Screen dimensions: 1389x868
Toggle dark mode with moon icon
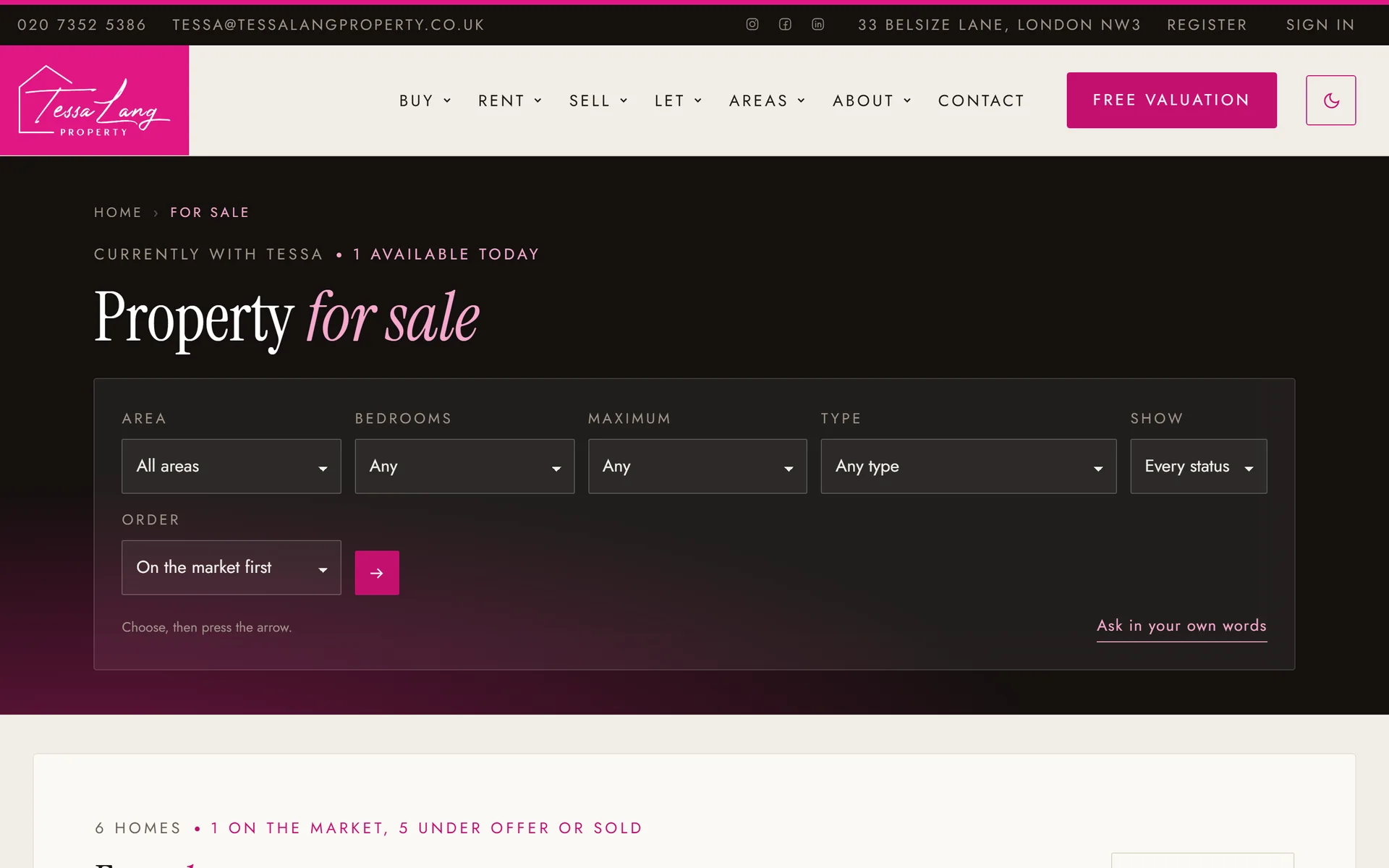pyautogui.click(x=1330, y=101)
